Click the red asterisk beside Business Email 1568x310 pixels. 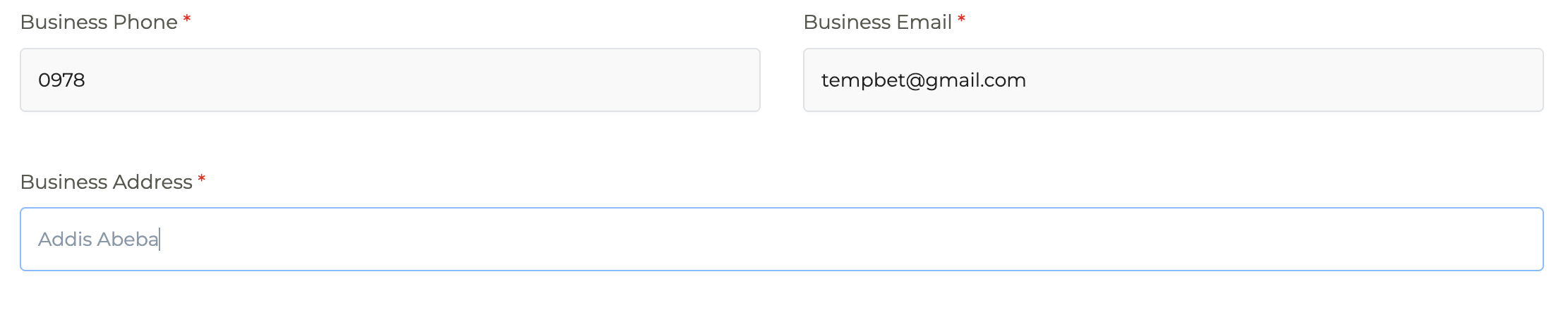(x=961, y=20)
